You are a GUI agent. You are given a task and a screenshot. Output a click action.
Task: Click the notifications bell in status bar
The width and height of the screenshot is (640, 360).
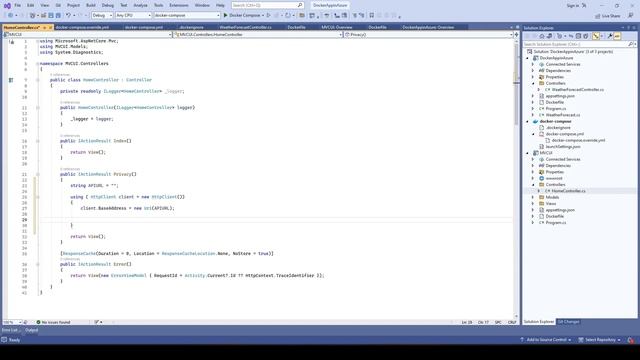631,340
